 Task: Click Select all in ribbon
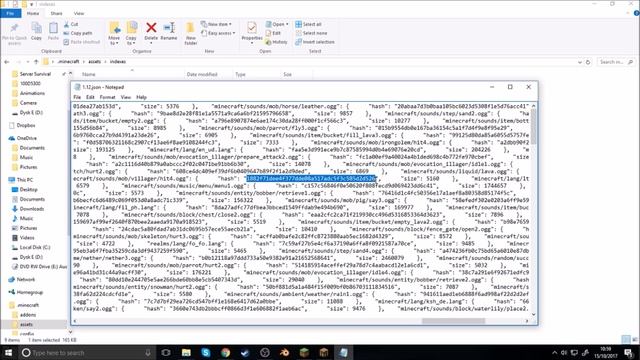[x=309, y=24]
